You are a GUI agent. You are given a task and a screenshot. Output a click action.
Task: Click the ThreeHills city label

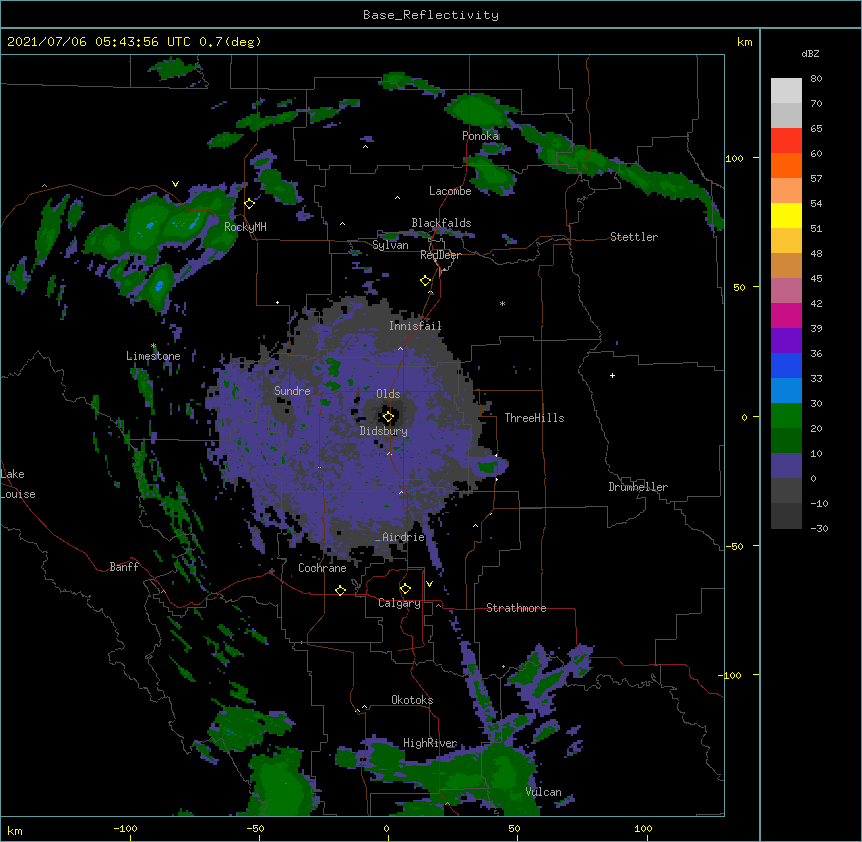click(534, 418)
